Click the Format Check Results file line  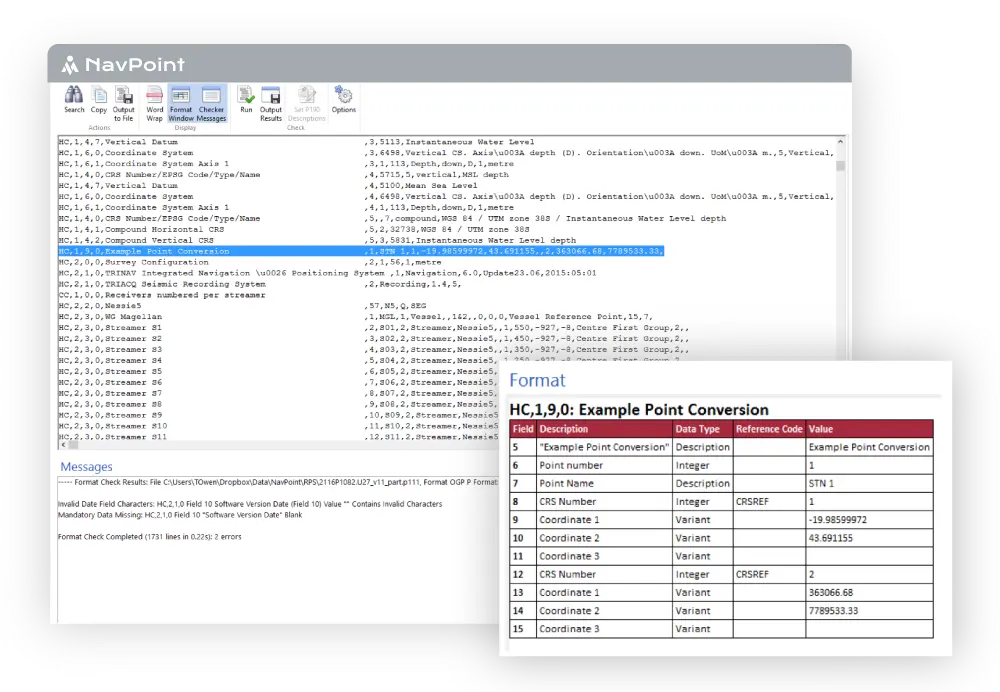click(278, 482)
